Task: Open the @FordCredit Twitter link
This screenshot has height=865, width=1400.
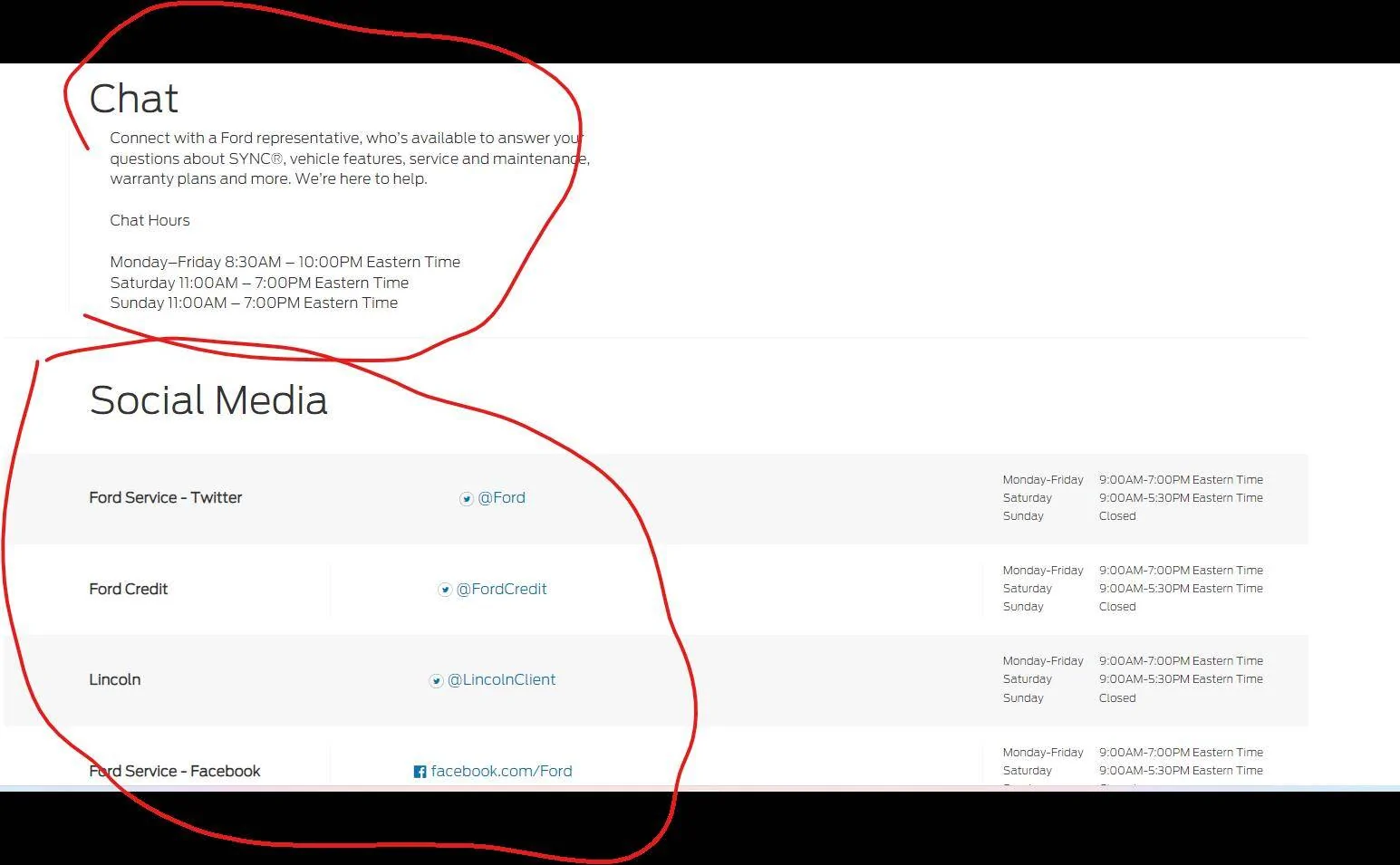Action: 501,589
